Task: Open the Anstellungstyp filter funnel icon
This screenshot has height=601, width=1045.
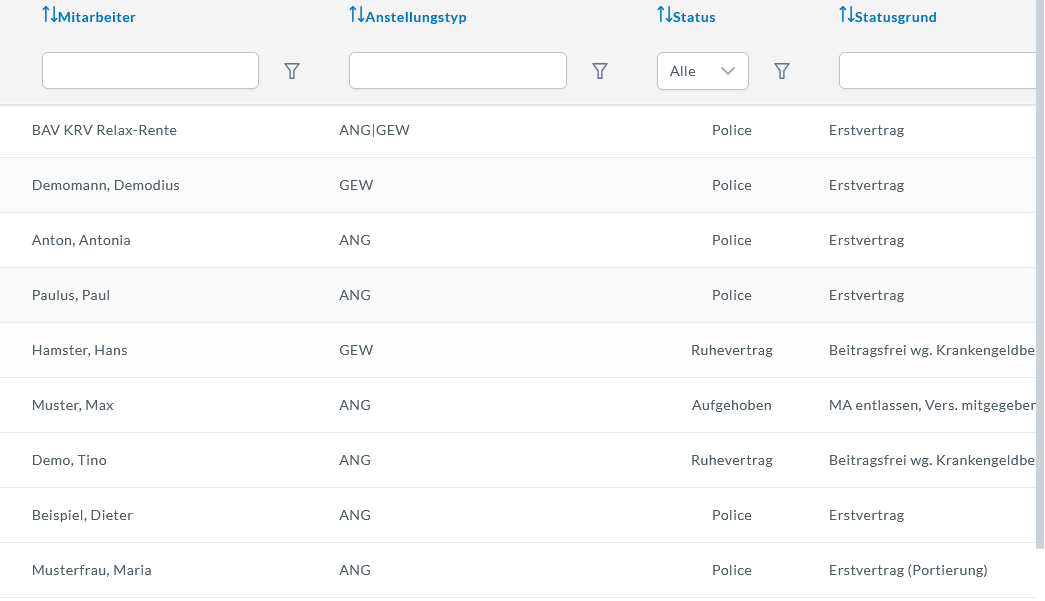Action: click(x=600, y=71)
